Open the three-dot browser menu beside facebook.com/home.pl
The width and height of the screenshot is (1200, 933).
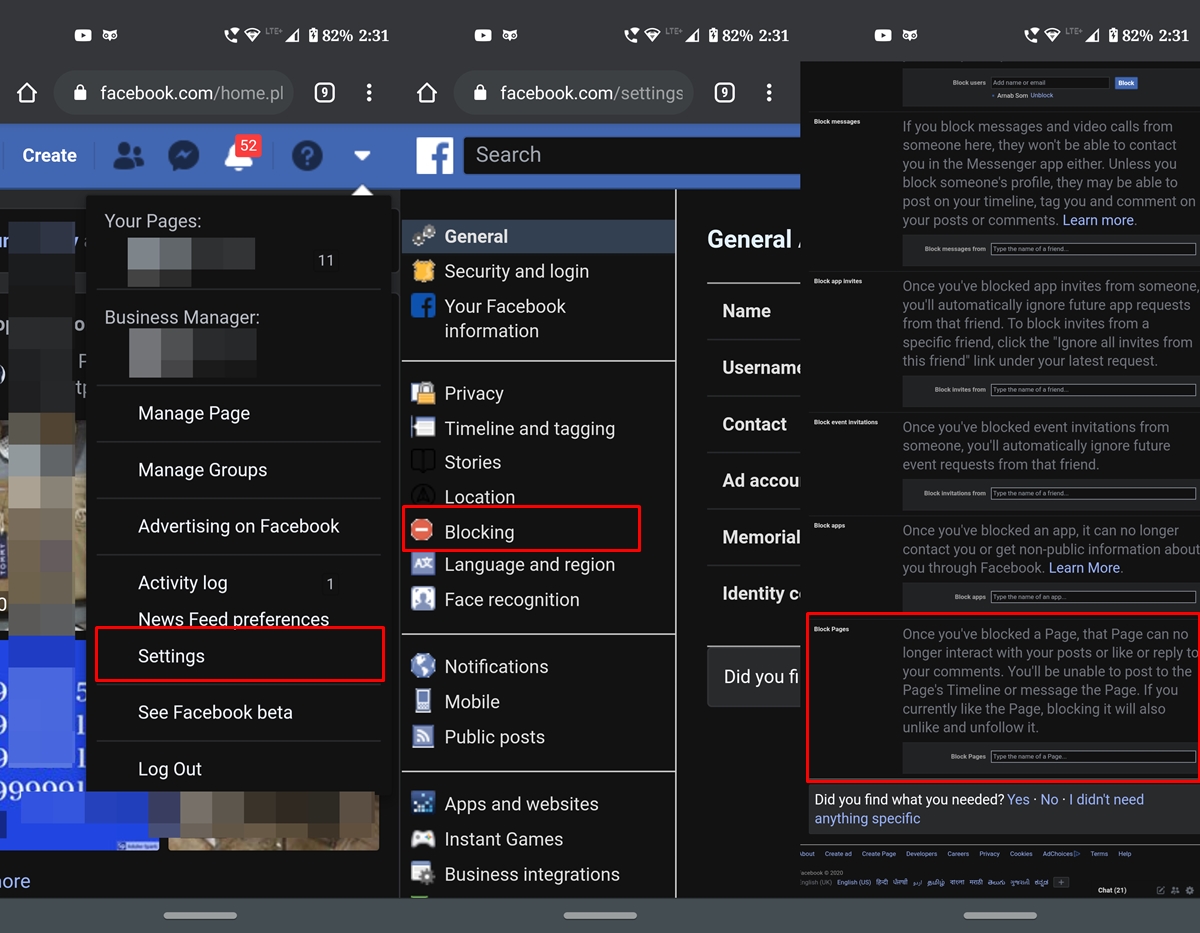tap(369, 93)
